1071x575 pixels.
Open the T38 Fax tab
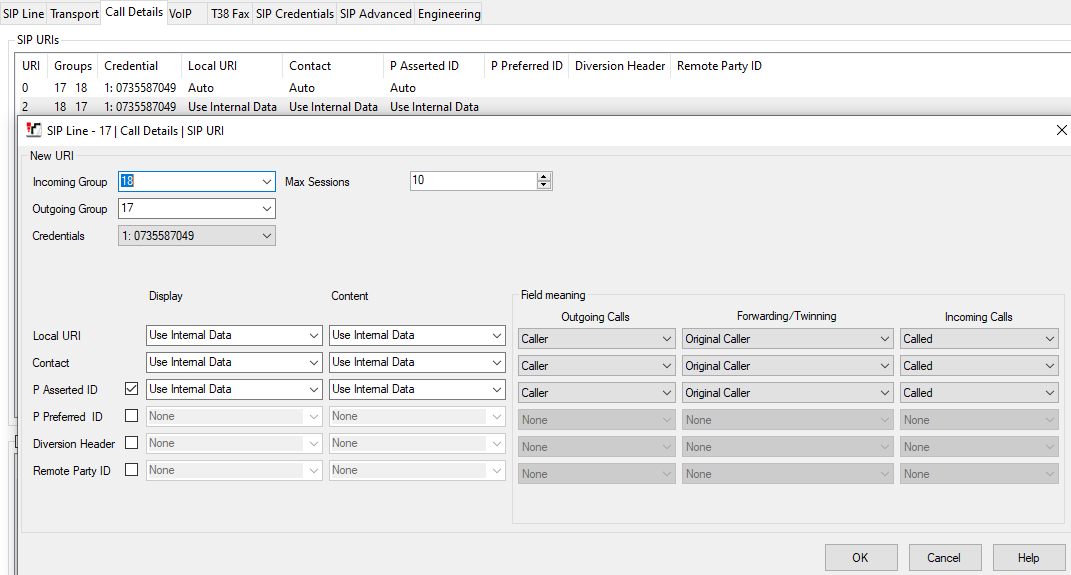[x=230, y=14]
